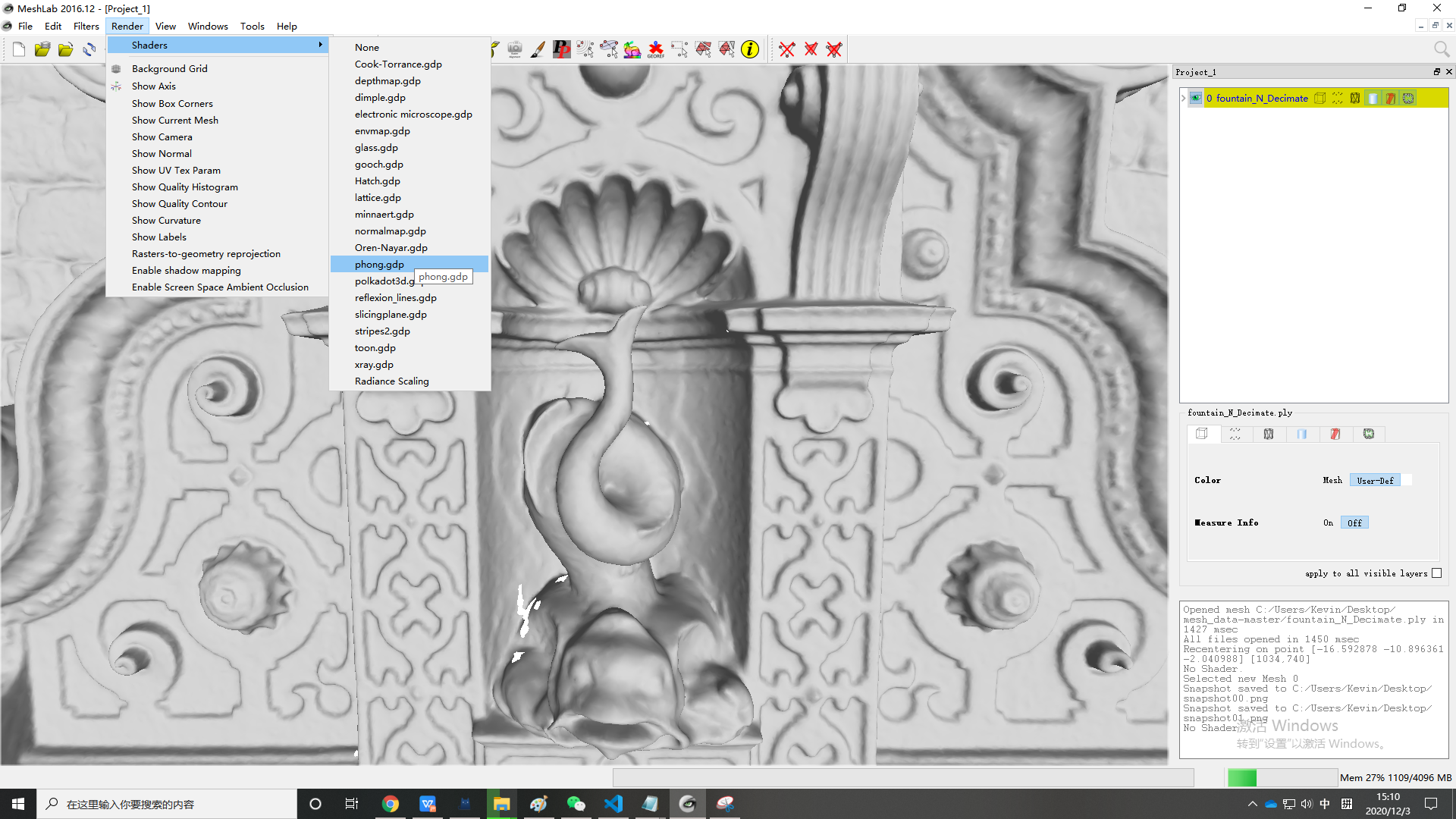
Task: Apply the phong.gdp shader
Action: click(x=379, y=264)
